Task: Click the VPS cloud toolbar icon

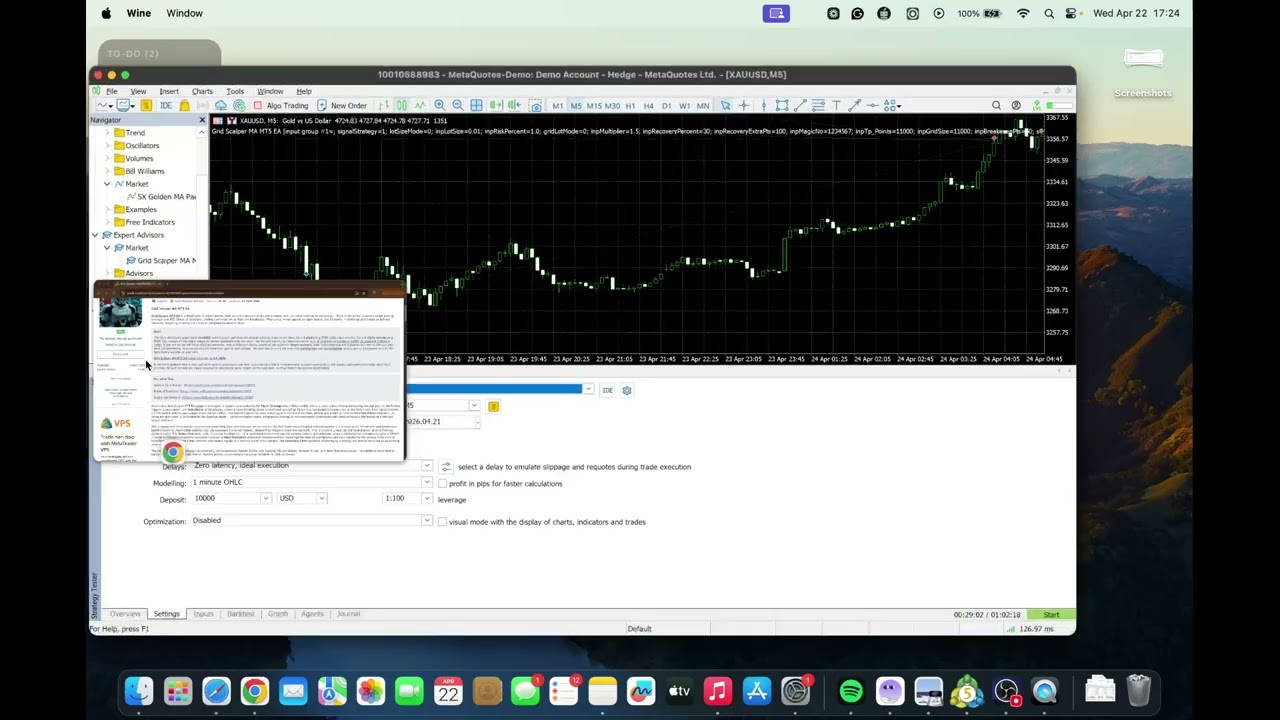Action: coord(221,105)
